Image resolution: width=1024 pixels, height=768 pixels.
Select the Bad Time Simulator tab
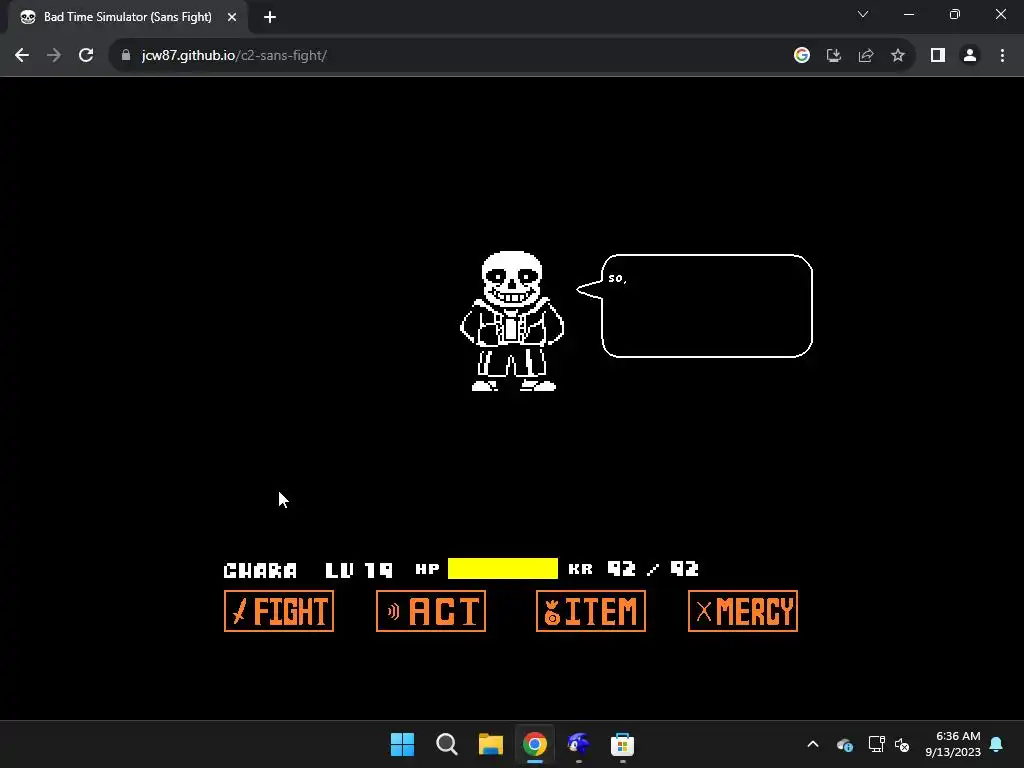coord(127,17)
